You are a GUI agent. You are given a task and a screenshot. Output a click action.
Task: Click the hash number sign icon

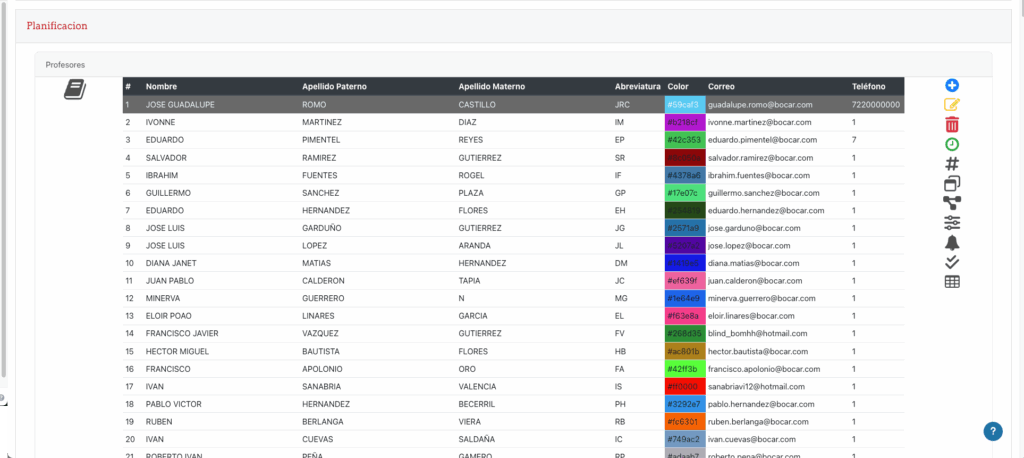952,164
